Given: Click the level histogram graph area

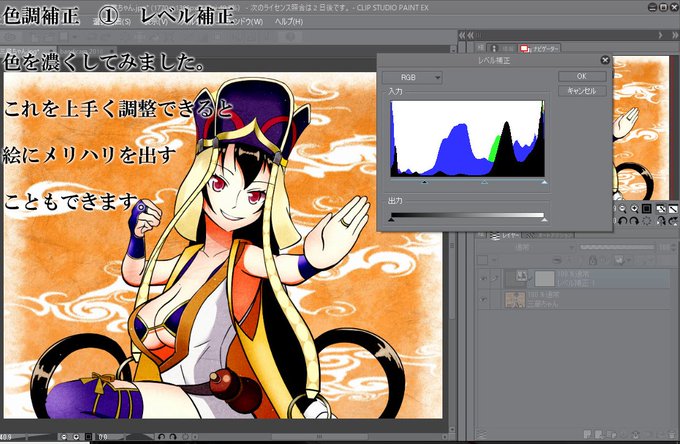Looking at the screenshot, I should pos(467,139).
